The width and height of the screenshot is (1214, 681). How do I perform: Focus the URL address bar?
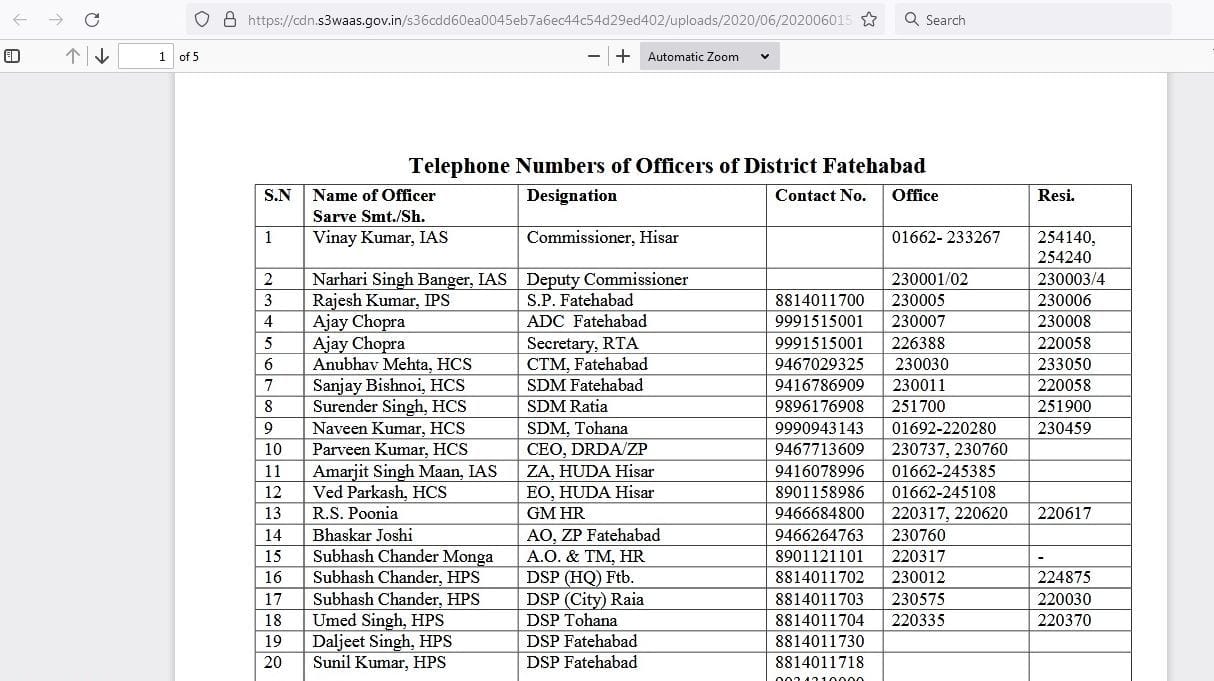(x=548, y=19)
